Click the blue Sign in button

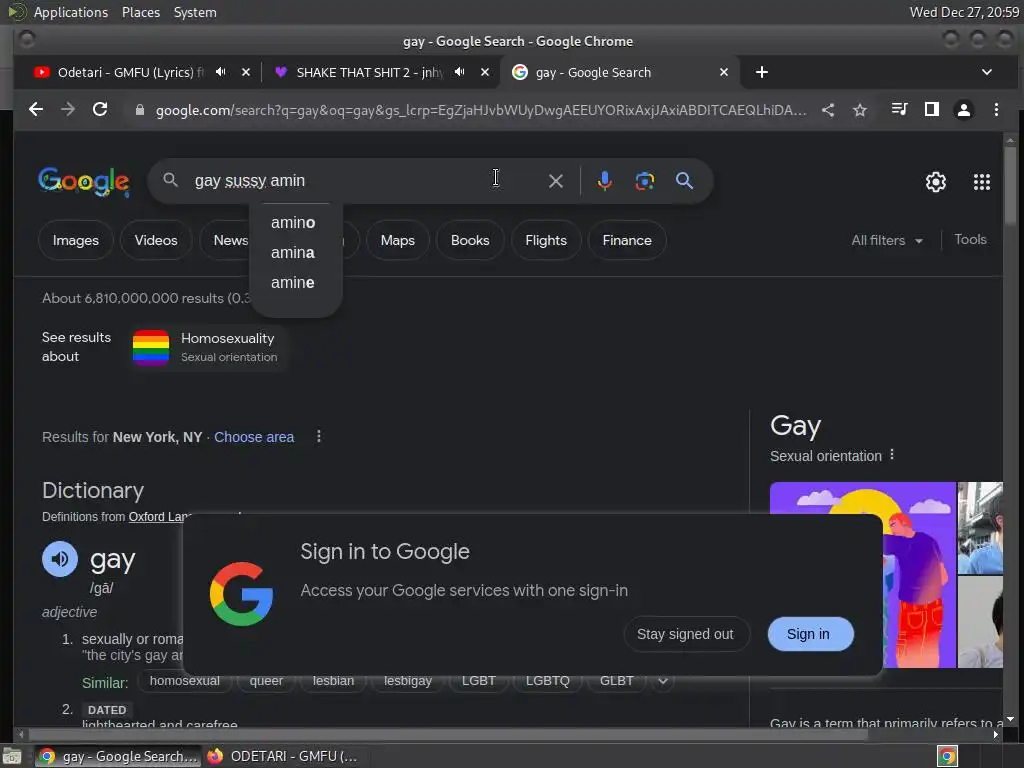[x=810, y=634]
